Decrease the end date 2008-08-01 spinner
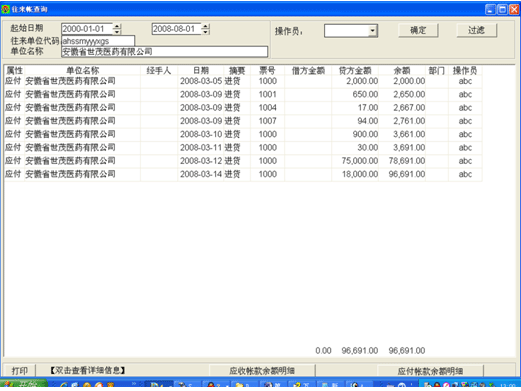This screenshot has height=391, width=521. point(206,32)
